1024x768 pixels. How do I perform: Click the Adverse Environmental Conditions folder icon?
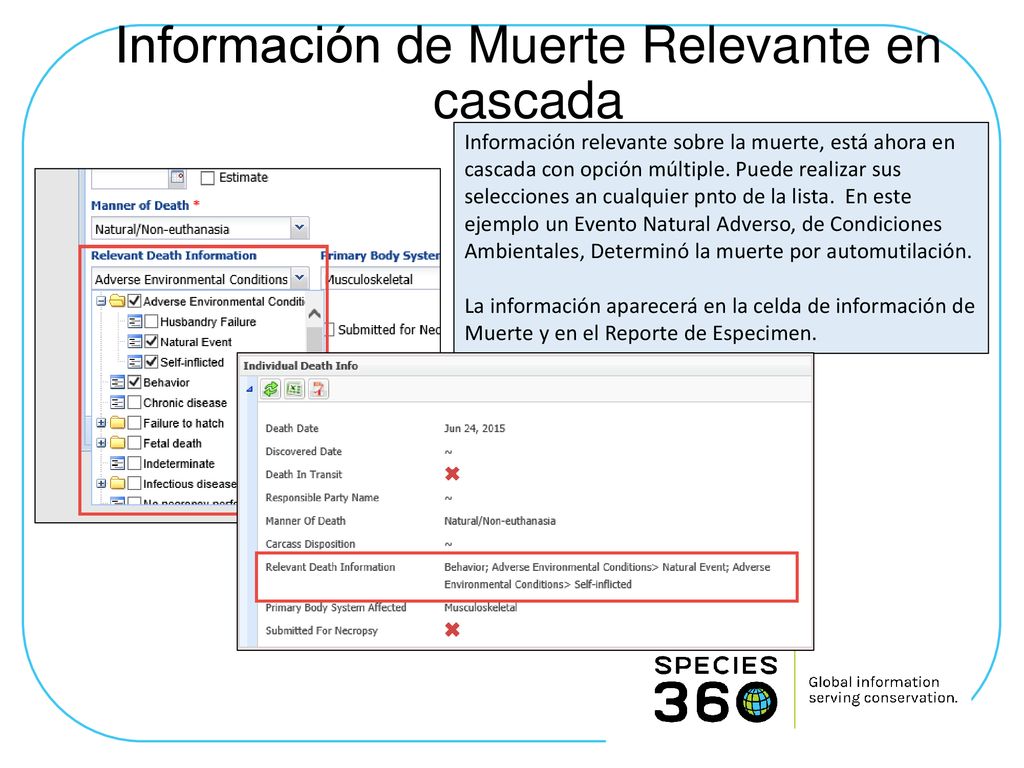[x=118, y=301]
